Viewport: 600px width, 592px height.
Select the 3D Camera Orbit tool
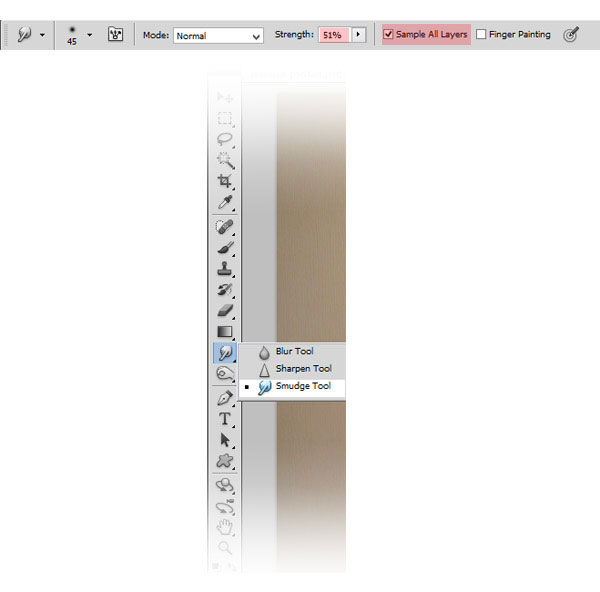[225, 507]
